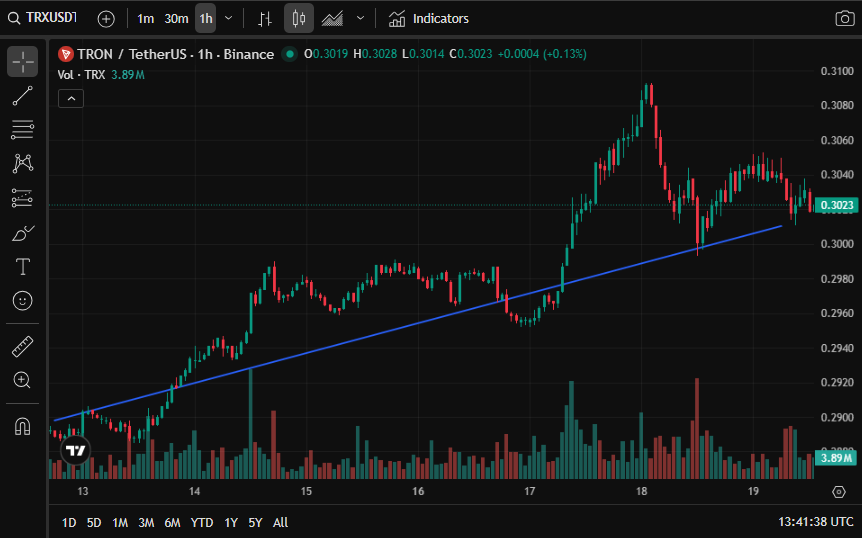Set range to 5D

point(94,523)
